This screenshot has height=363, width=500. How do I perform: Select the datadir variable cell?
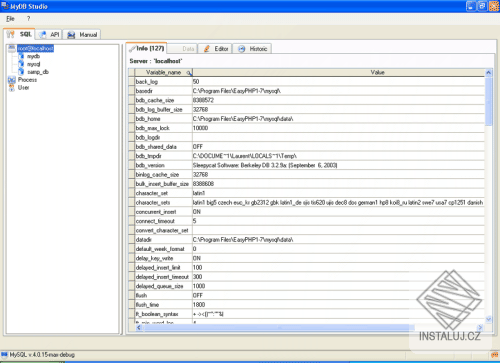[x=163, y=240]
